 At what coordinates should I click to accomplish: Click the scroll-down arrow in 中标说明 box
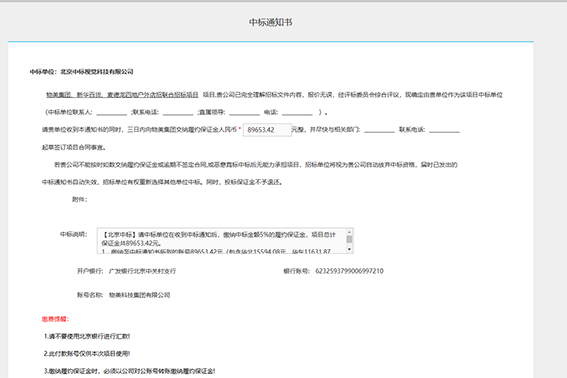(x=349, y=249)
